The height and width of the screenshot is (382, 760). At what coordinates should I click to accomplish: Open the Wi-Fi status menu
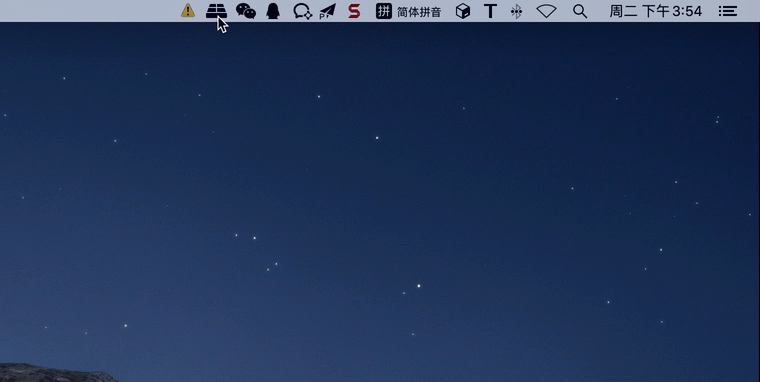[546, 11]
